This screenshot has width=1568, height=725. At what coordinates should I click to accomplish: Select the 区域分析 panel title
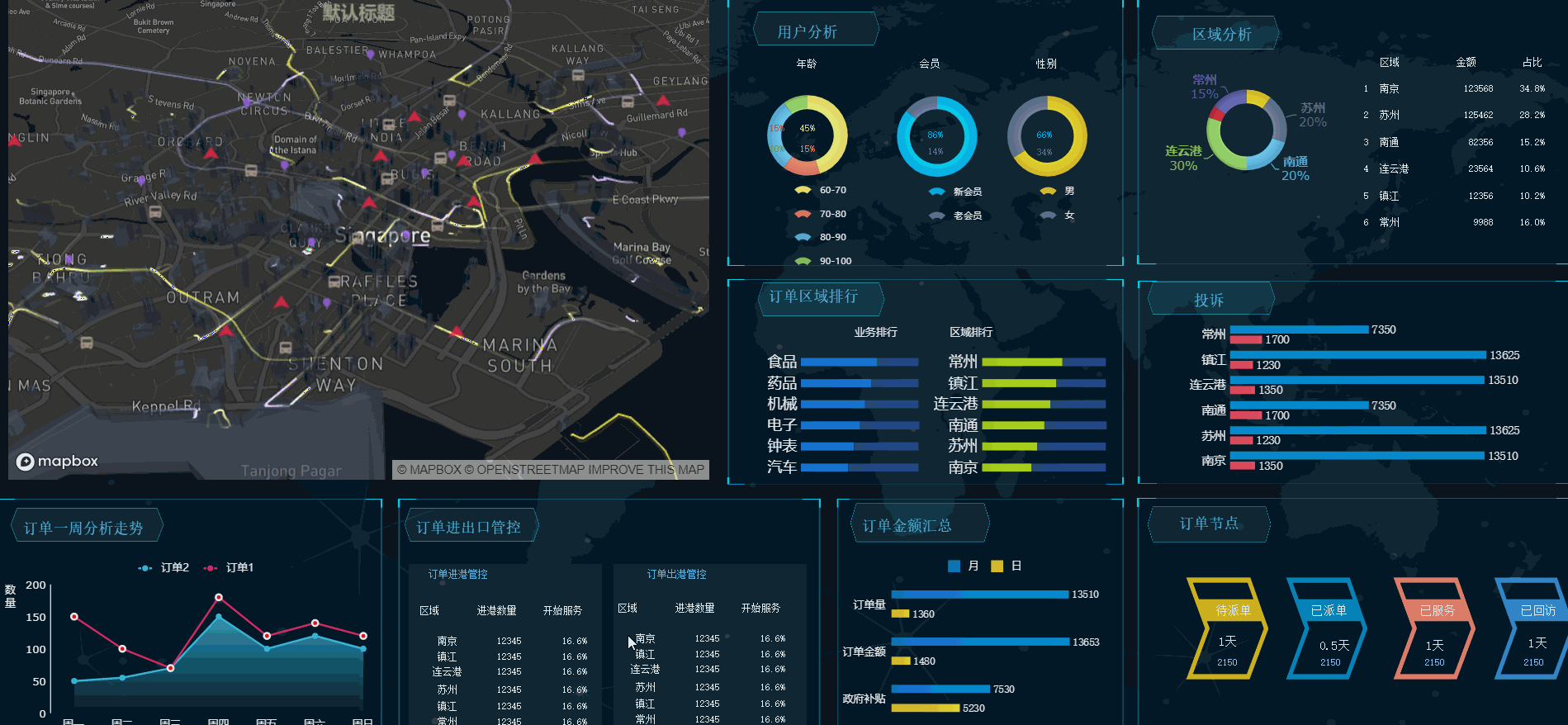(1221, 35)
